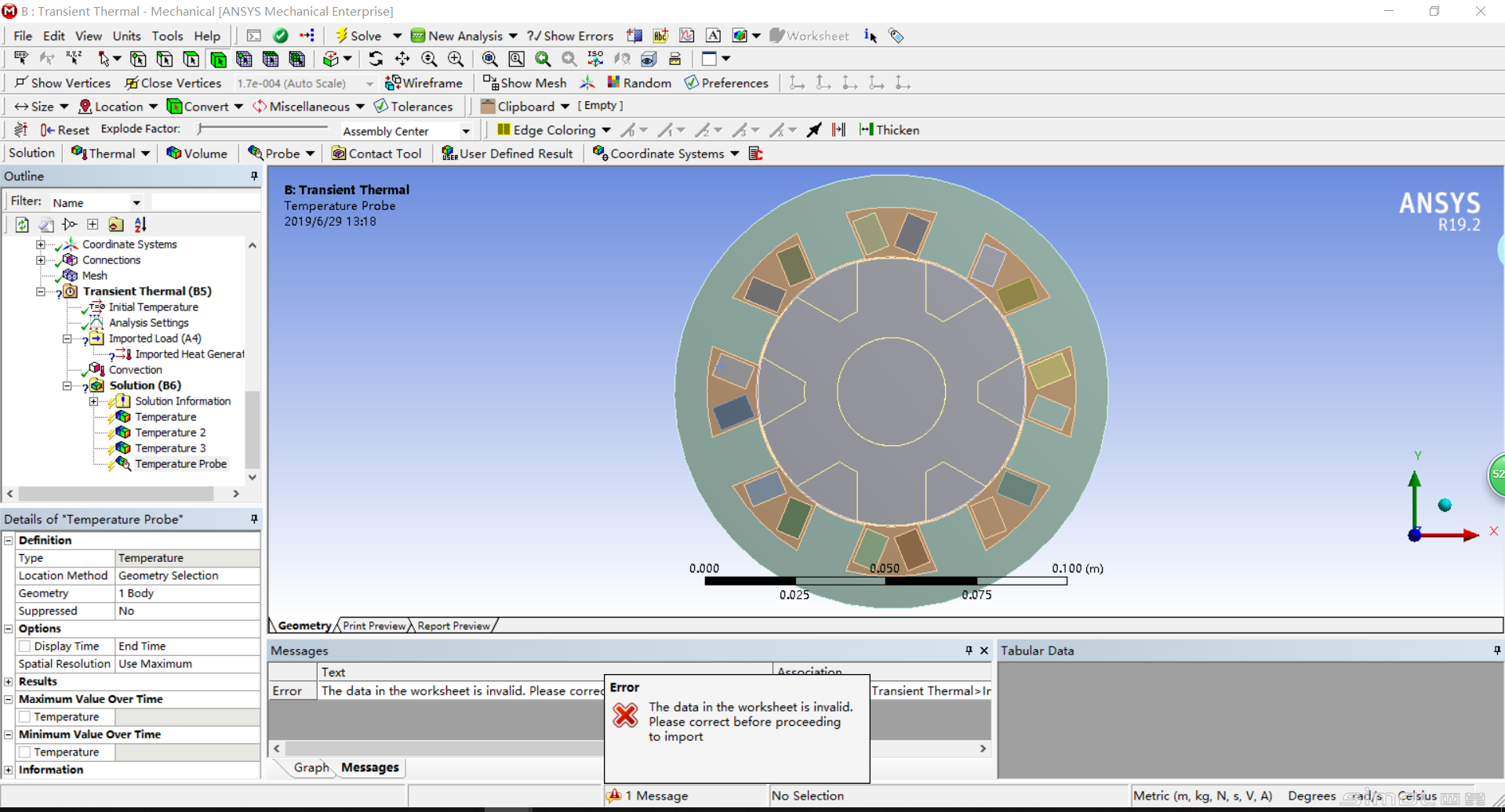Screen dimensions: 1505x812
Task: Click the Contact Tool icon
Action: 339,153
